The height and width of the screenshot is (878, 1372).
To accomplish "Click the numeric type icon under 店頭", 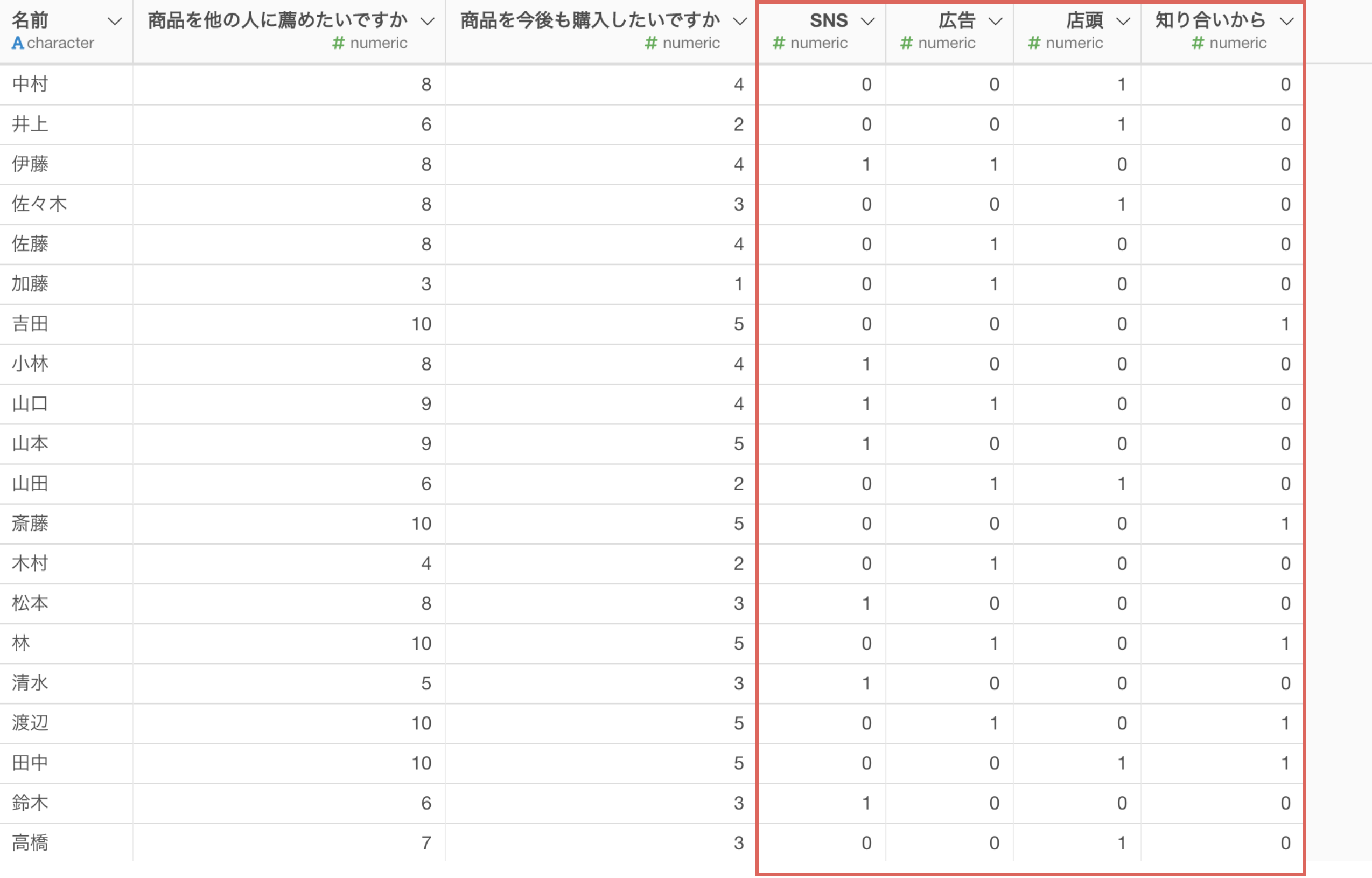I will point(1034,43).
